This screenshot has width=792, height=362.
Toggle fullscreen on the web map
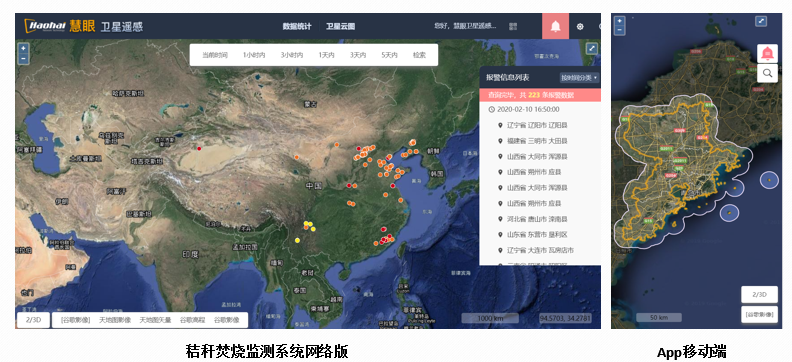coord(591,48)
